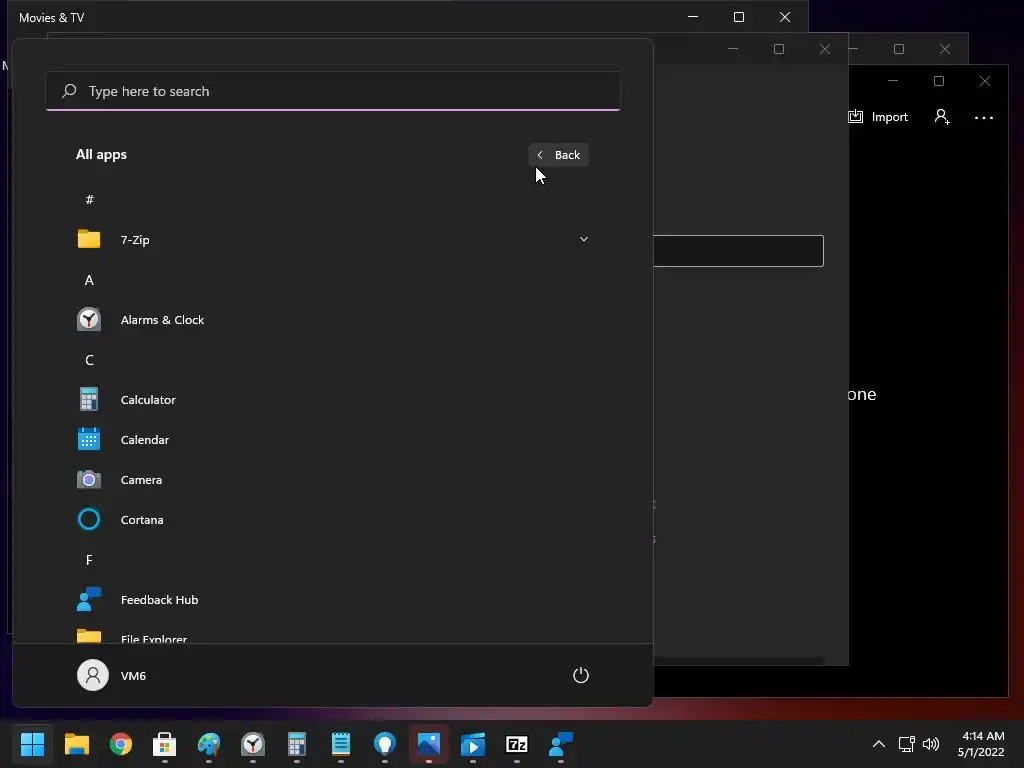Click the text field in the background window
The image size is (1024, 768).
tap(739, 251)
